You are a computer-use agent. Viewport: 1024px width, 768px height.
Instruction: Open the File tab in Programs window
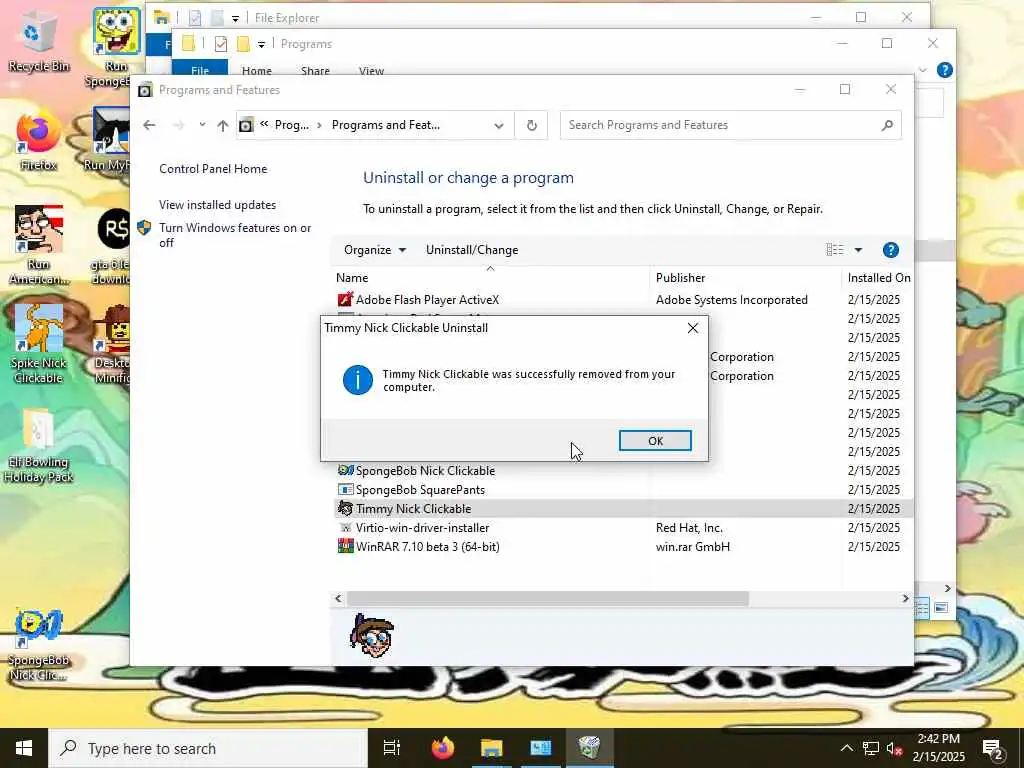pos(200,70)
